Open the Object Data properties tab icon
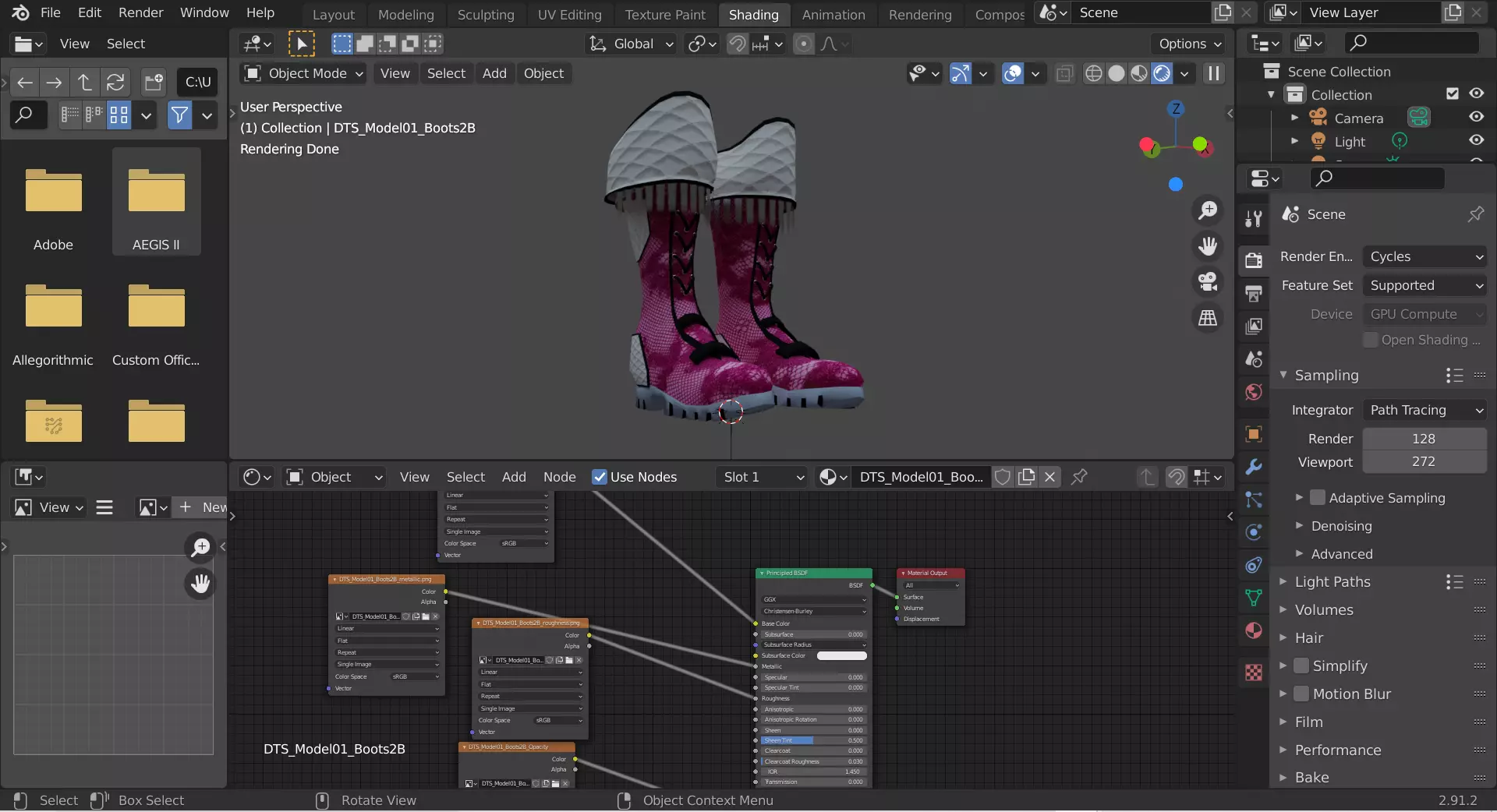This screenshot has height=812, width=1497. (x=1254, y=598)
